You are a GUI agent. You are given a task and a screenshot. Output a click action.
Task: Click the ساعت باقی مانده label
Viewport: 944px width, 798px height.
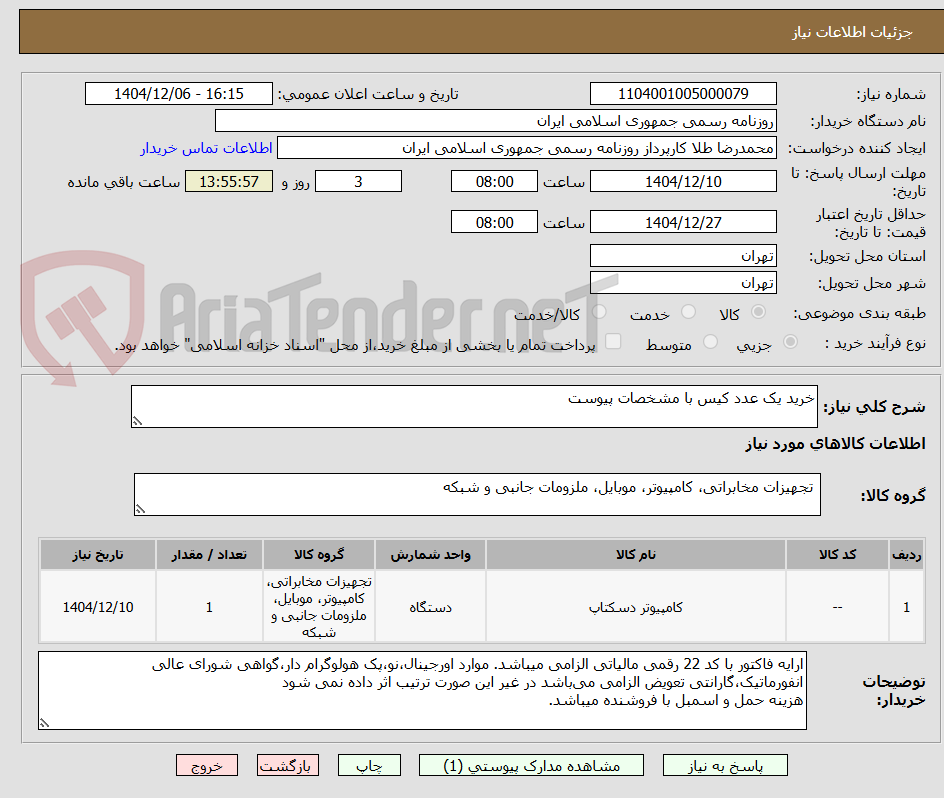(123, 182)
